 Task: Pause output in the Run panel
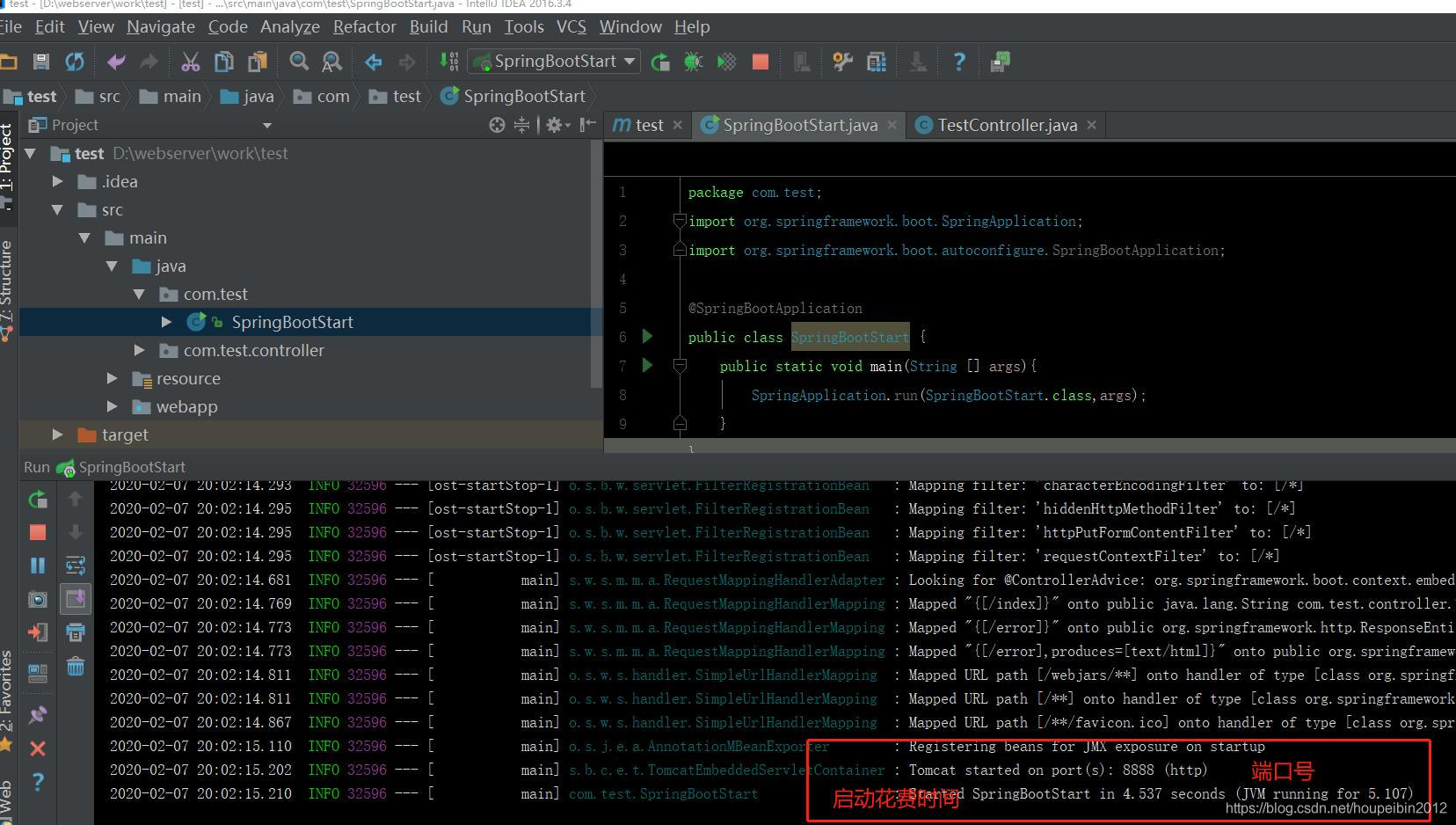[38, 566]
